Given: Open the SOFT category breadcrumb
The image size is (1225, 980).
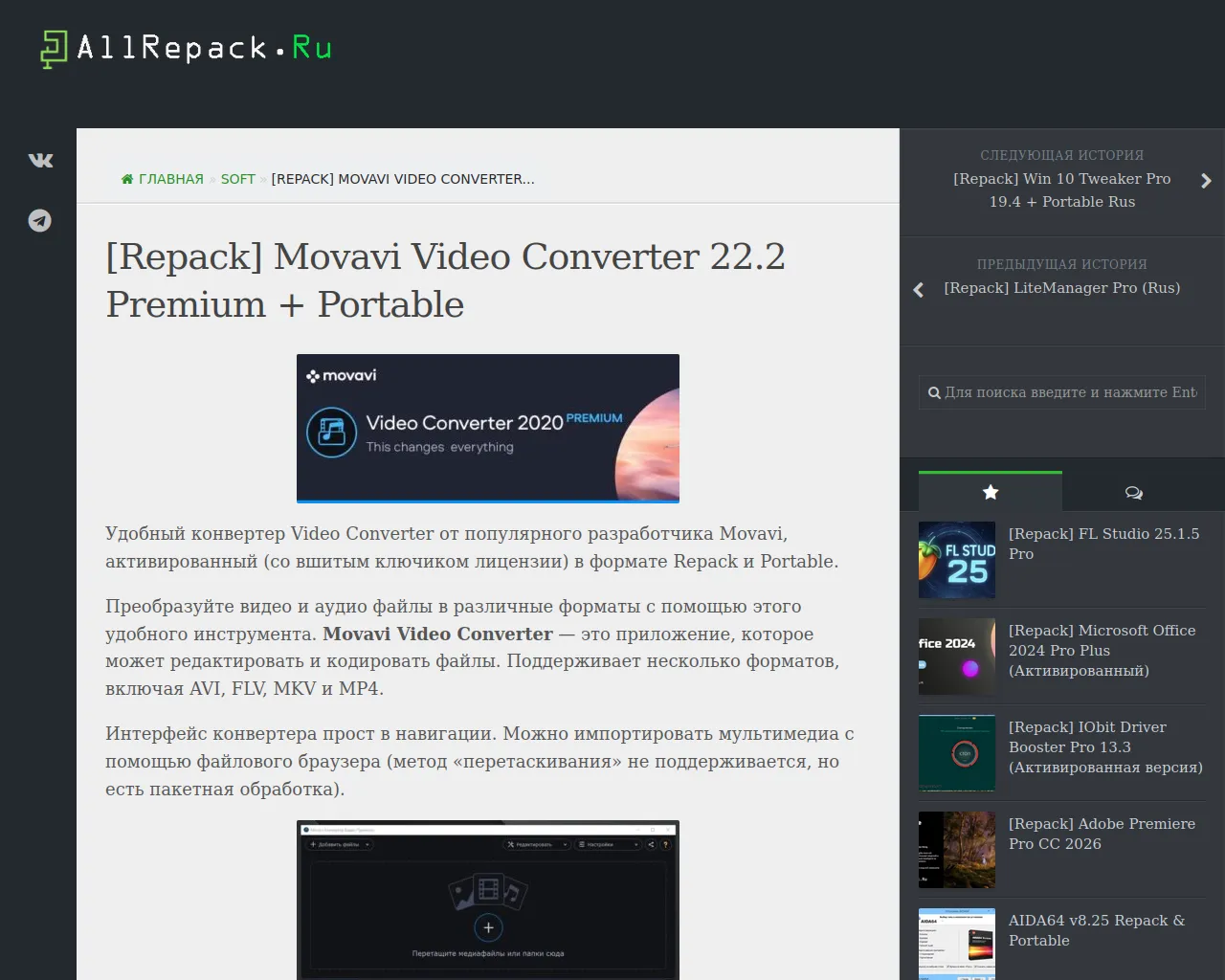Looking at the screenshot, I should 238,179.
